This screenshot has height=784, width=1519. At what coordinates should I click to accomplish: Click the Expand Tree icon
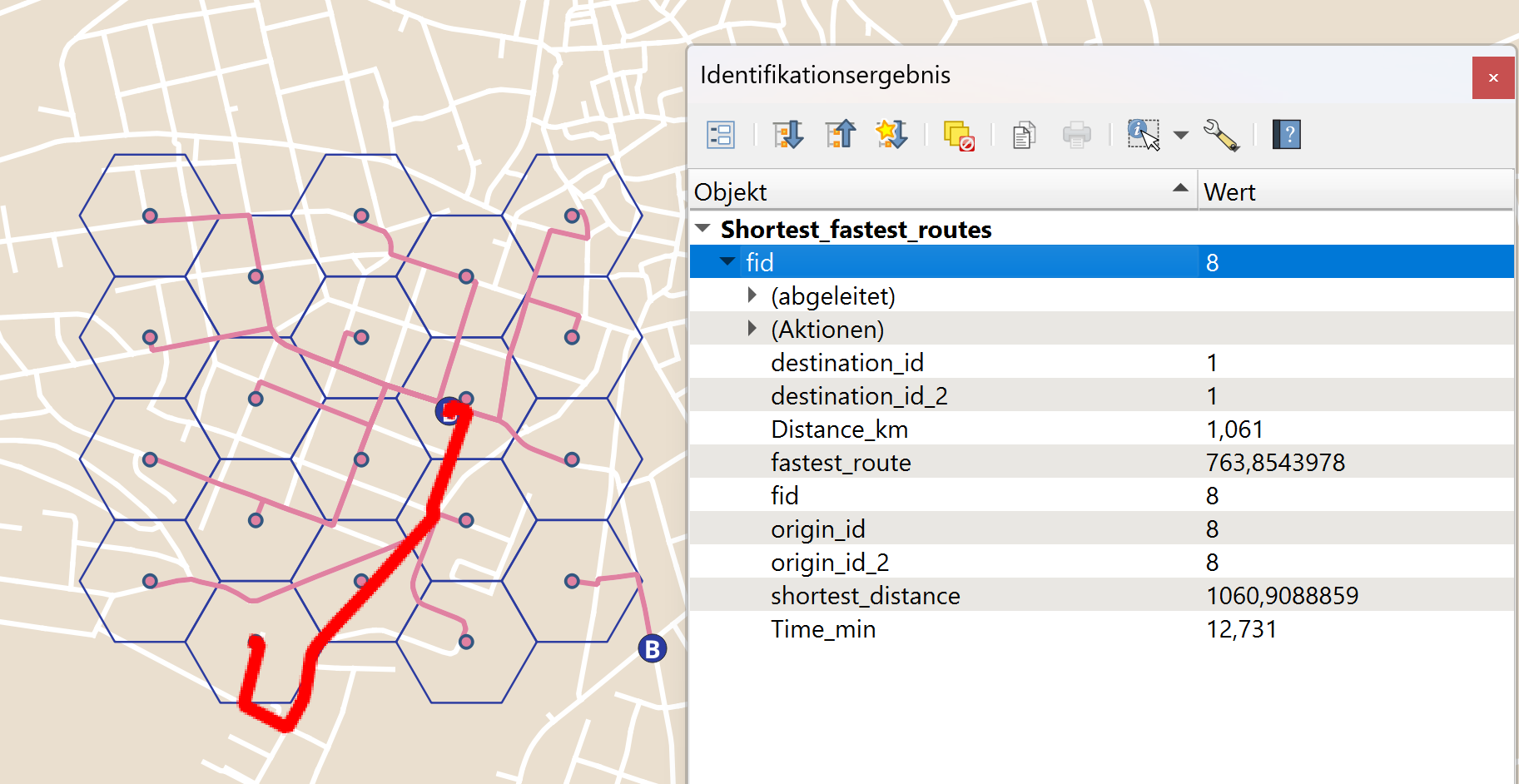(x=787, y=135)
